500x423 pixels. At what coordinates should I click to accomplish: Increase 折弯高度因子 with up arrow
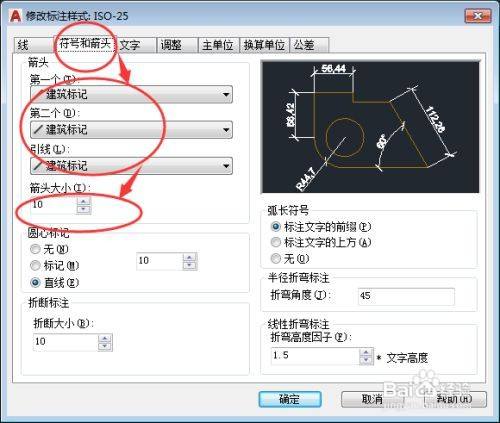[366, 352]
